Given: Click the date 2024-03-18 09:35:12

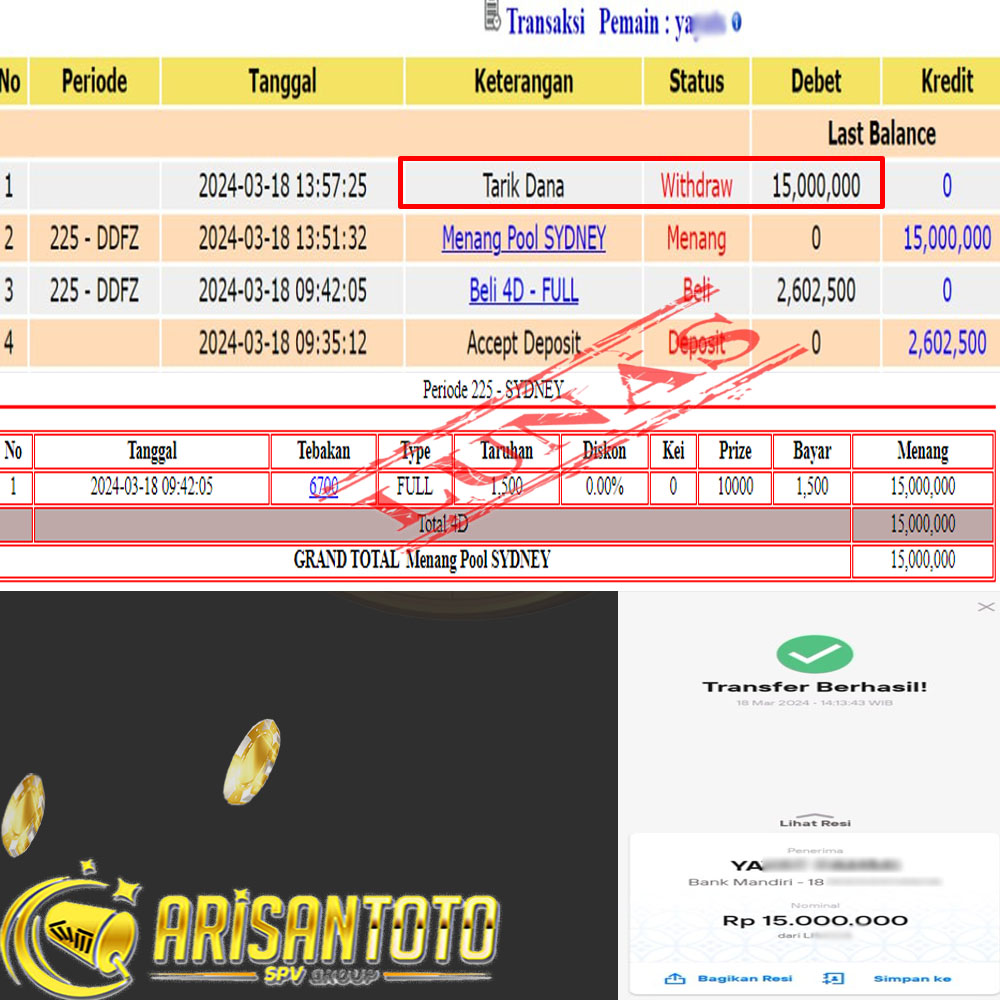Looking at the screenshot, I should point(283,343).
